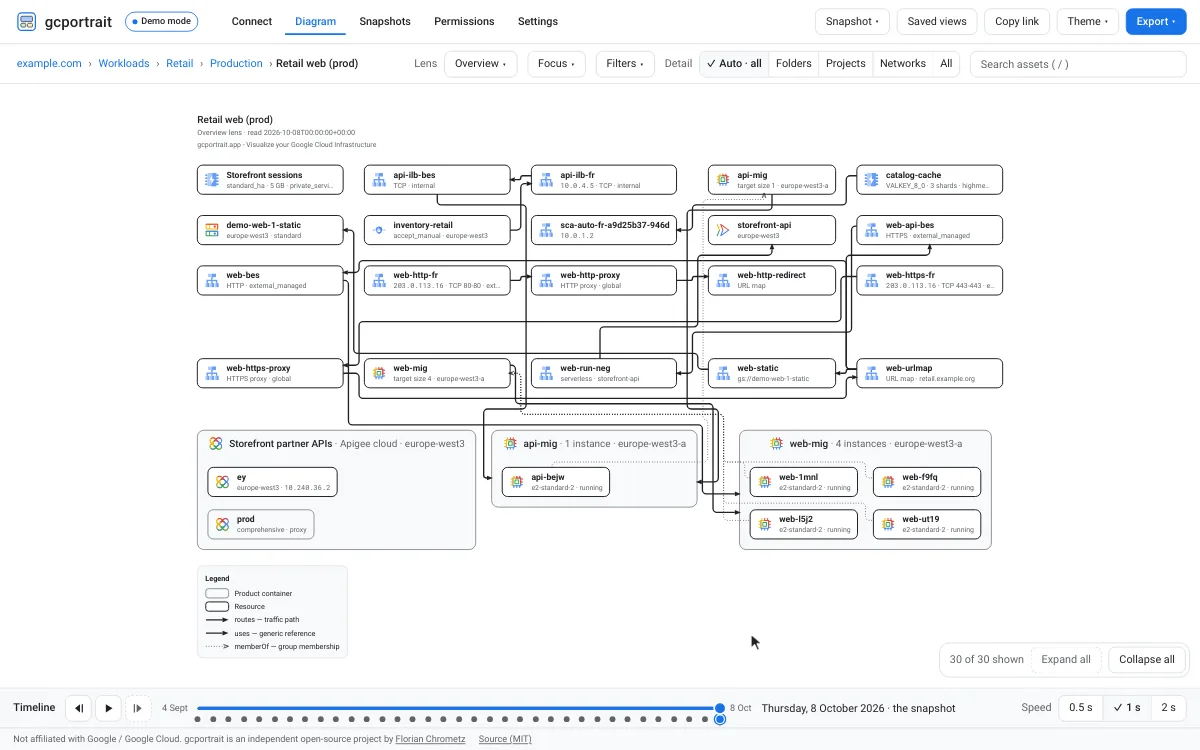The height and width of the screenshot is (750, 1200).
Task: Click the Copy link button
Action: point(1017,21)
